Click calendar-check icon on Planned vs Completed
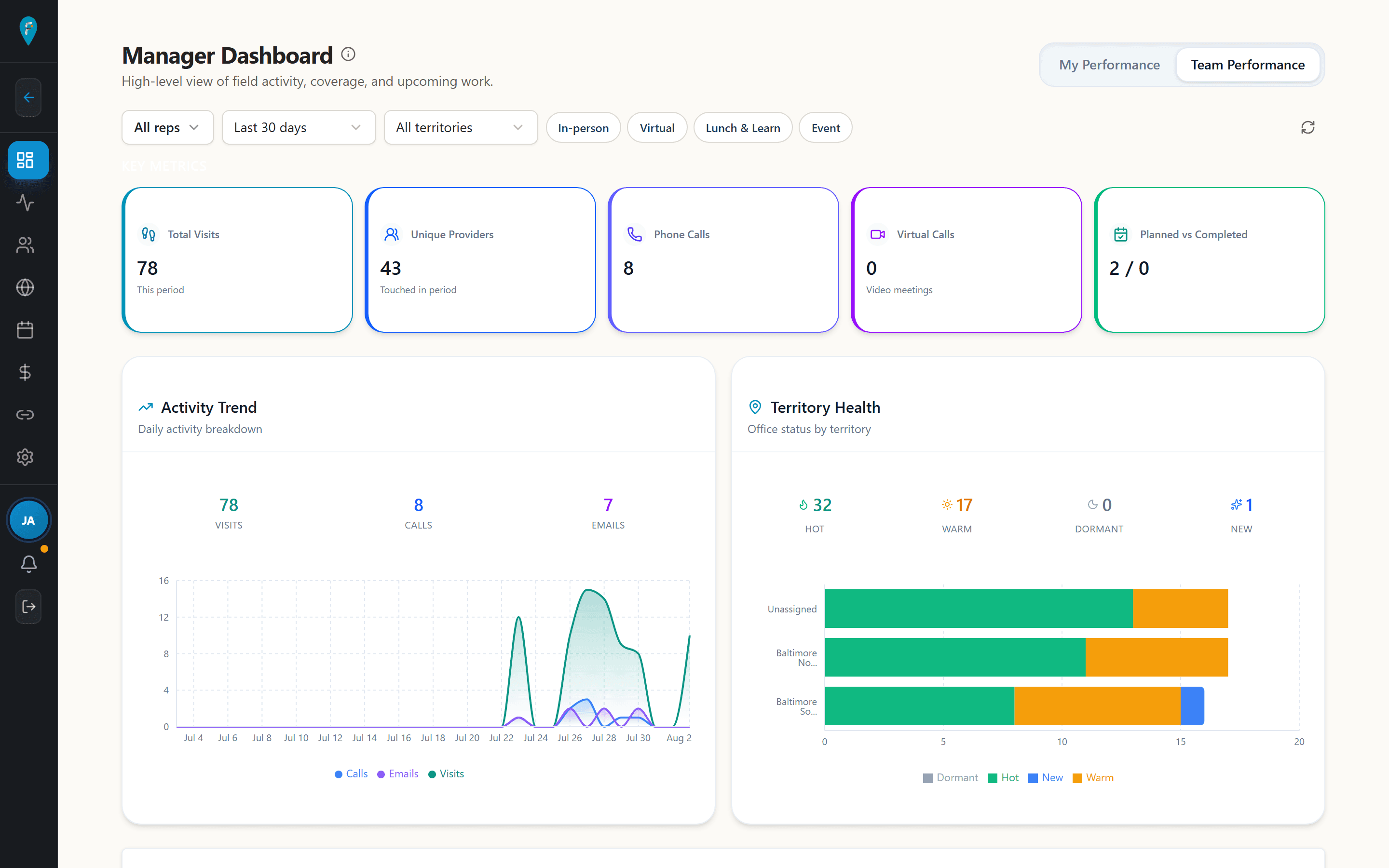Screen dimensions: 1389x868 click(1120, 234)
